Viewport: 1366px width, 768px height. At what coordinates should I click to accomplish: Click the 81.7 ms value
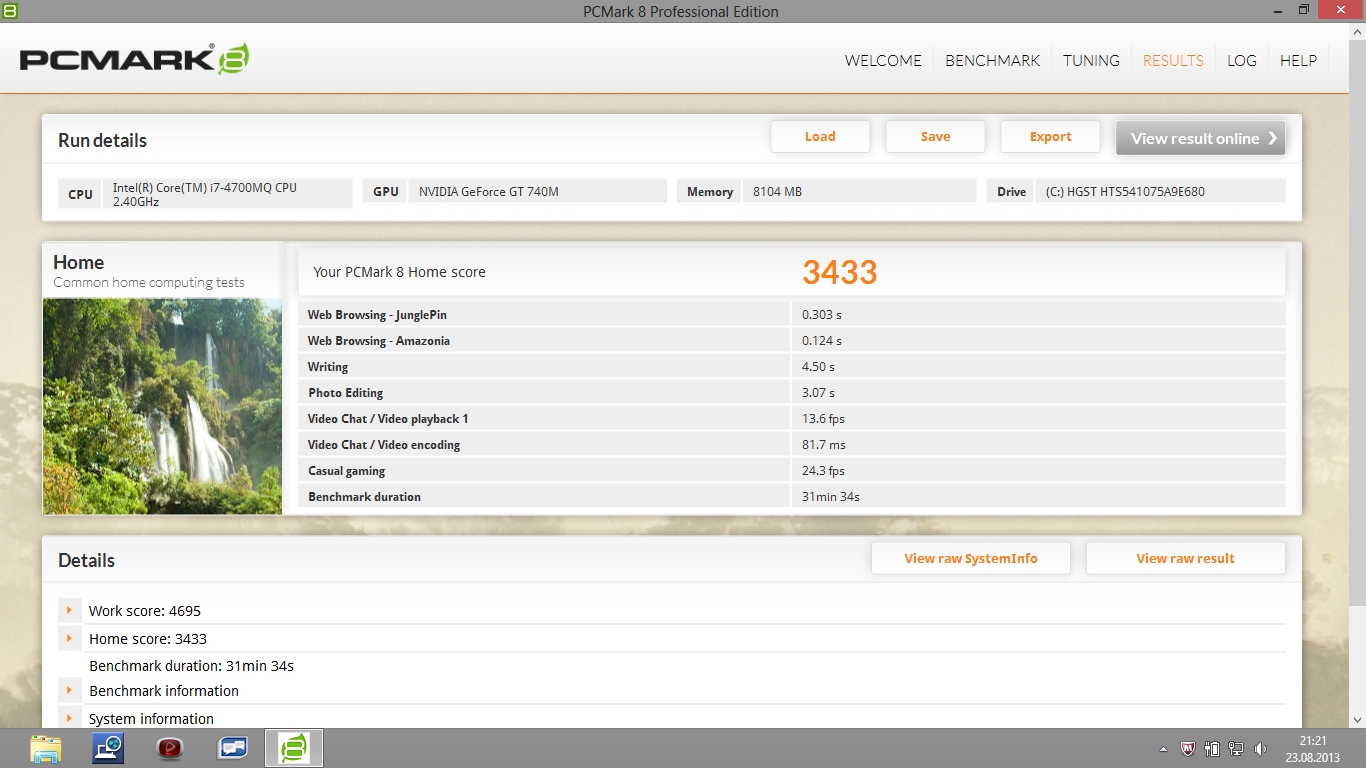pyautogui.click(x=823, y=445)
